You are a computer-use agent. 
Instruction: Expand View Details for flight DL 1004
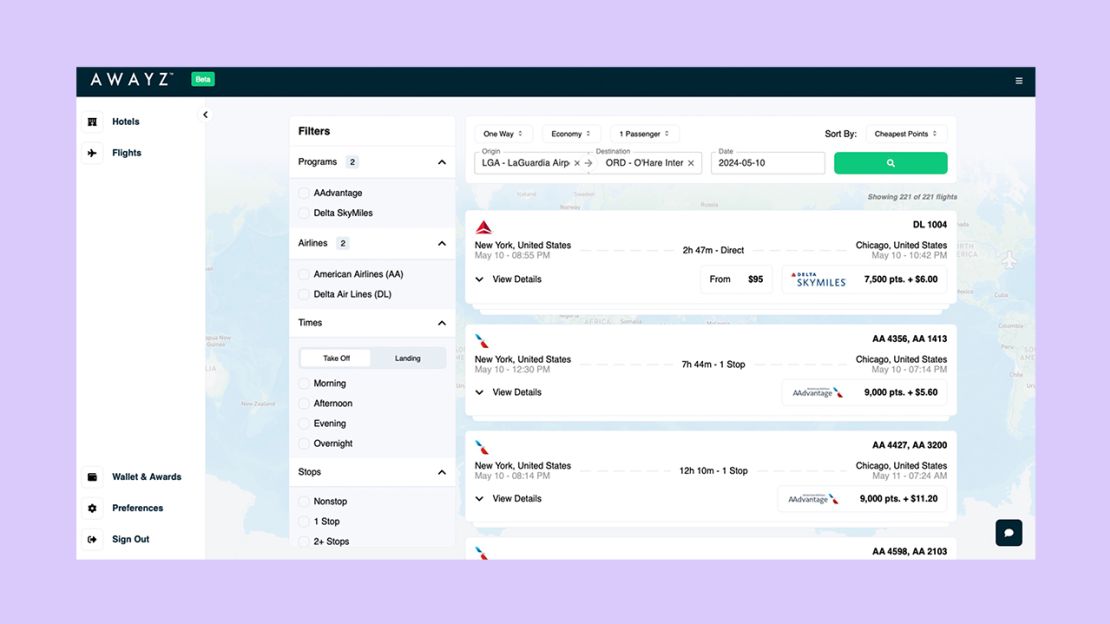508,279
